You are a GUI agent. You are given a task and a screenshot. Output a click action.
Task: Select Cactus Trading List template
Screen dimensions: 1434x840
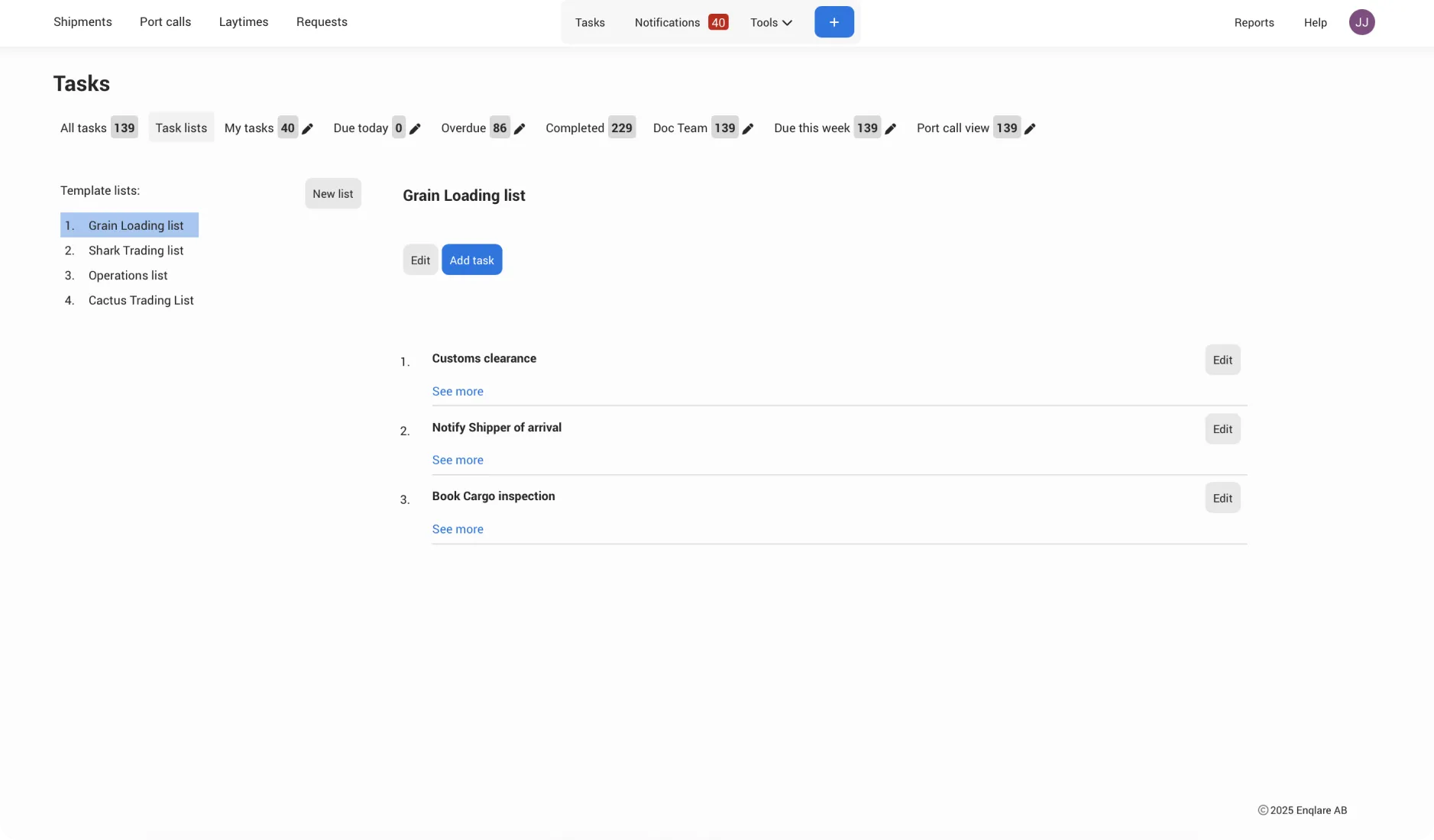pyautogui.click(x=129, y=301)
